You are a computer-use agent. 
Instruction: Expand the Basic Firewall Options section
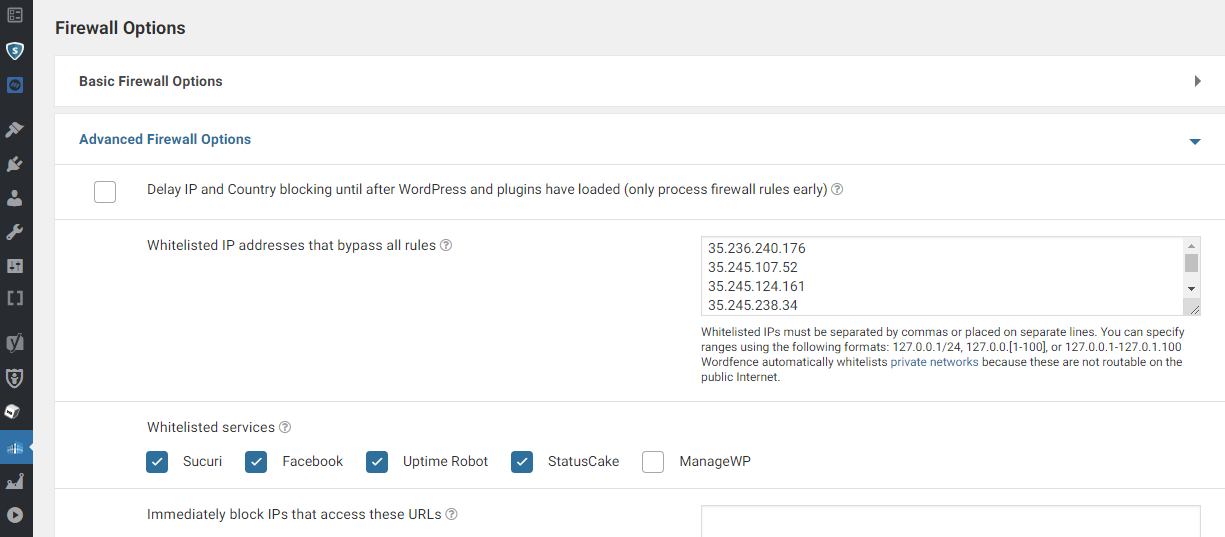click(x=1197, y=81)
